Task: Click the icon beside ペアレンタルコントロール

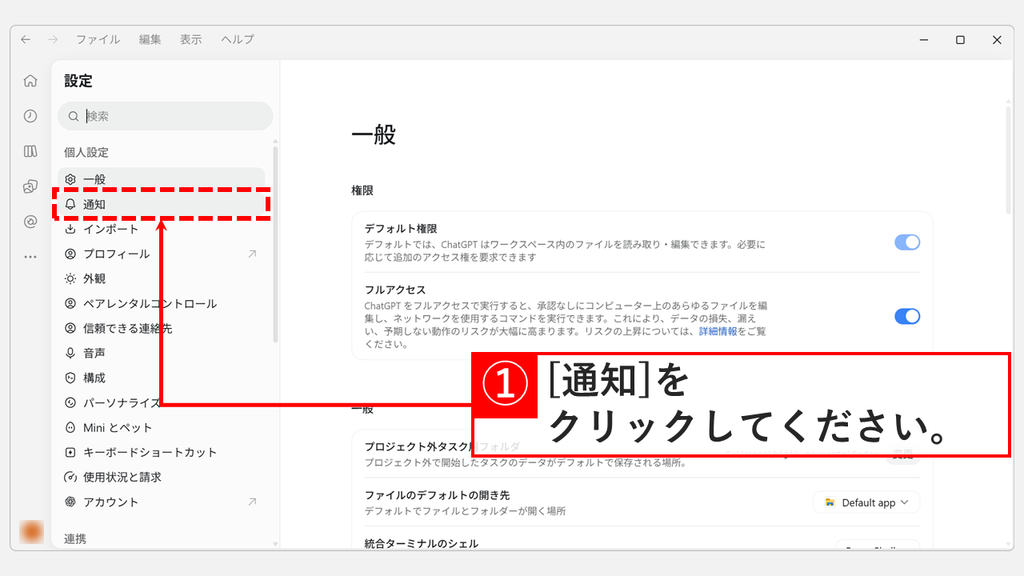Action: pos(71,304)
